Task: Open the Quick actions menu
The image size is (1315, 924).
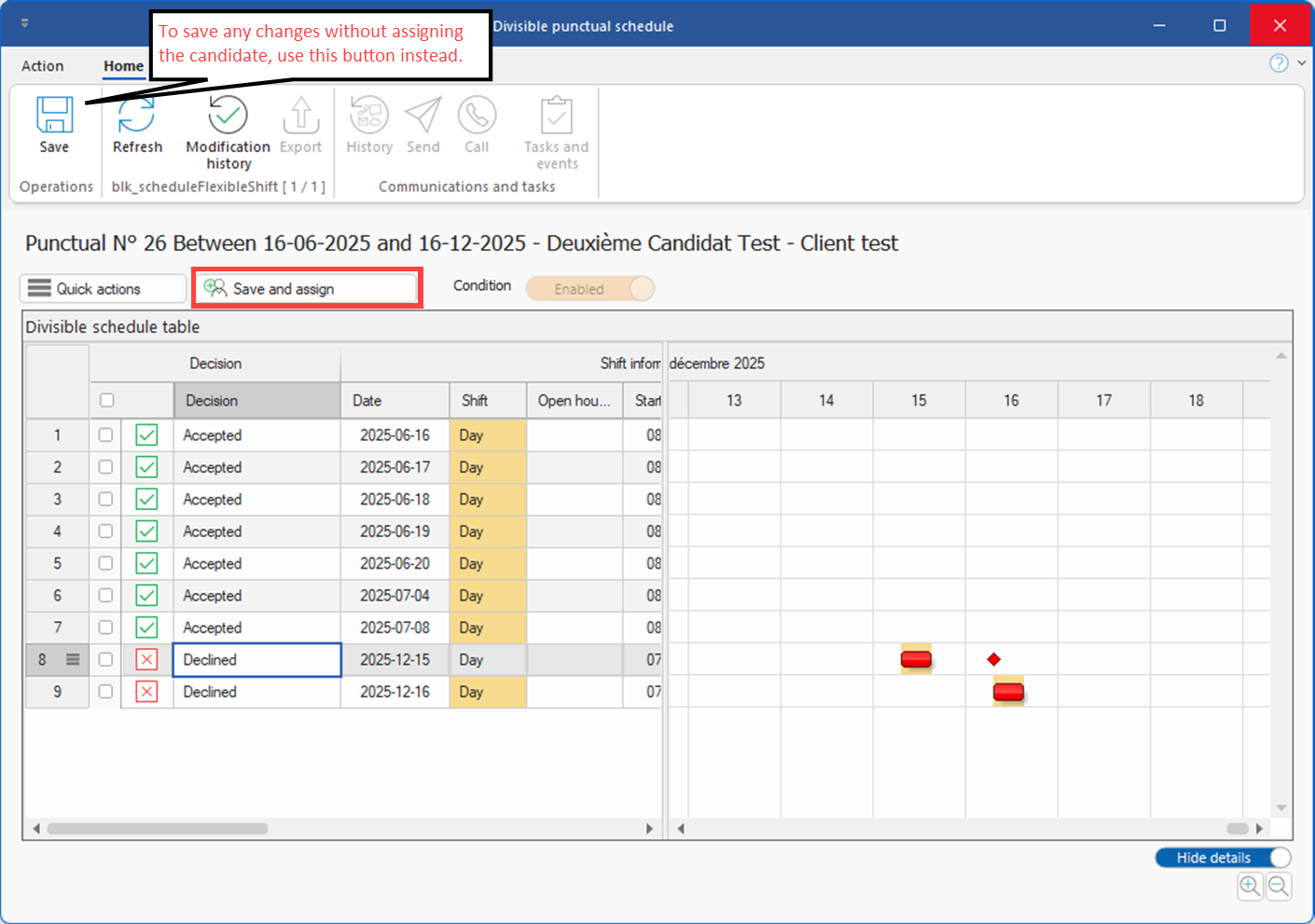Action: point(103,289)
